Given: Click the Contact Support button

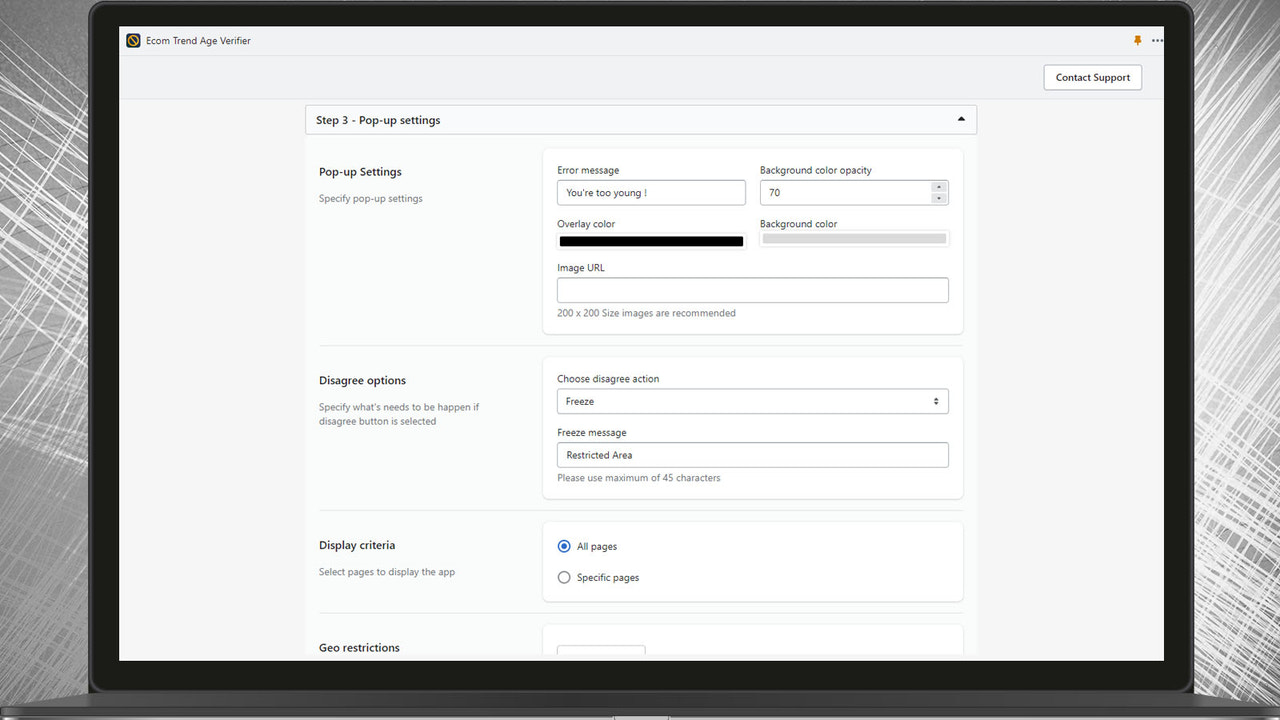Looking at the screenshot, I should (1092, 77).
